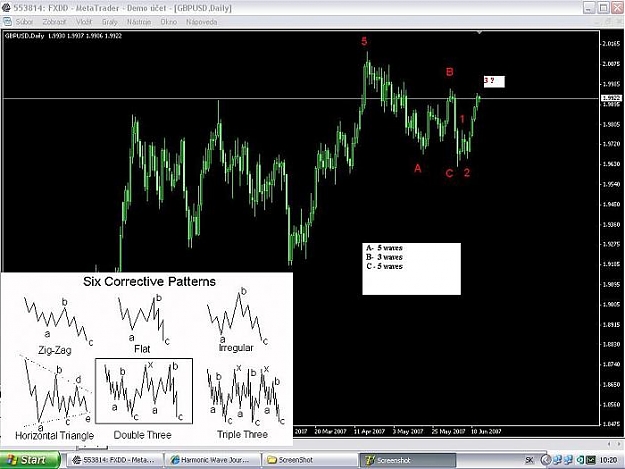Click the Zig-Zag pattern diagram

pos(58,320)
